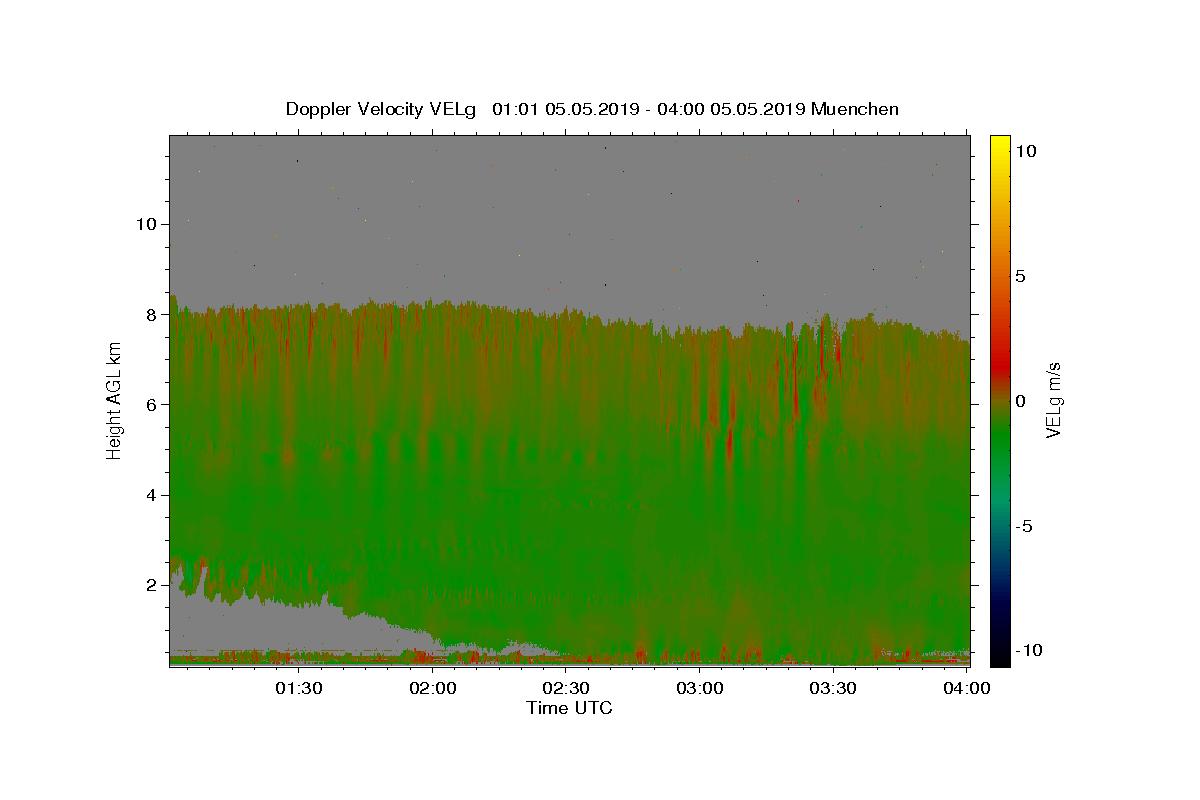Click the colorbar tick label -10
Viewport: 1200px width, 800px height.
(x=1027, y=651)
